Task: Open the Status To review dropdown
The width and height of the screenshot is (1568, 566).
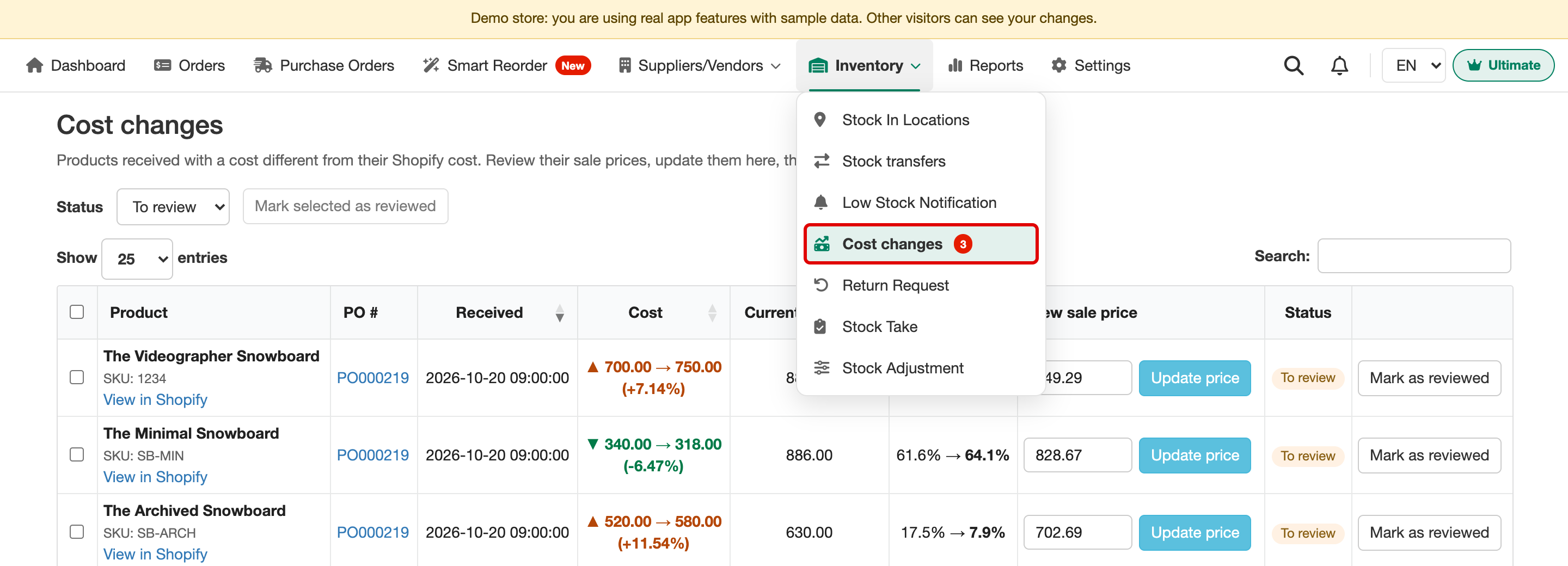Action: coord(173,207)
